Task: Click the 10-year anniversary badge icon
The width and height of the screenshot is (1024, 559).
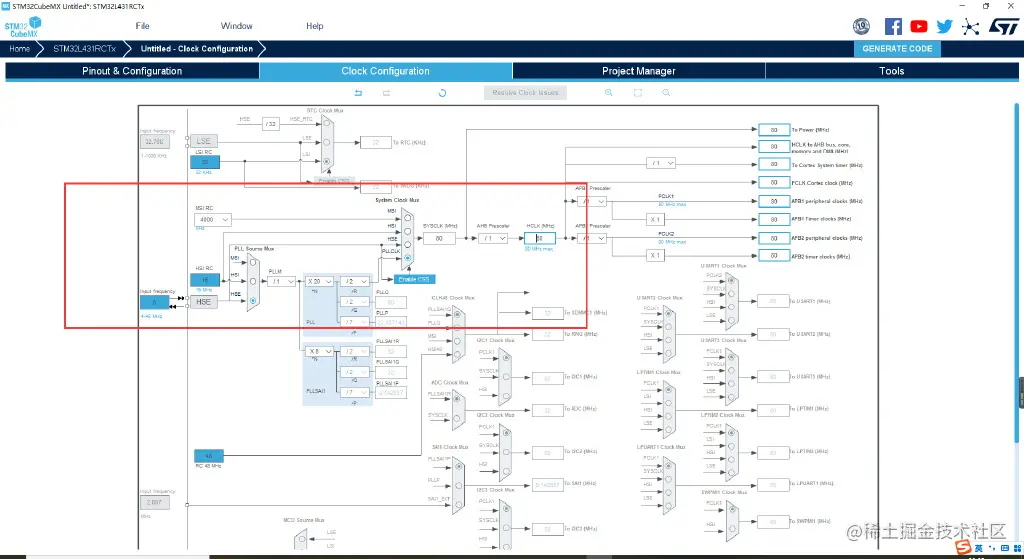Action: pos(861,26)
